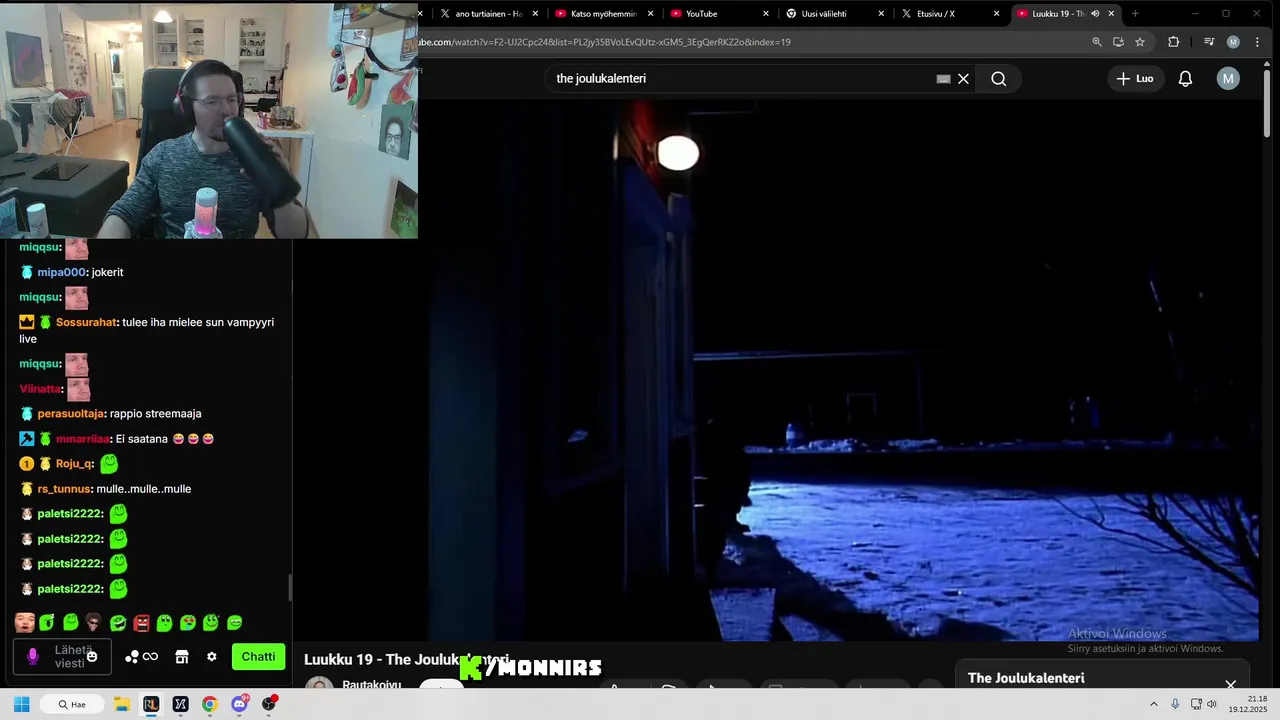Click the Luukku 19 video title
This screenshot has width=1280, height=720.
tap(406, 660)
